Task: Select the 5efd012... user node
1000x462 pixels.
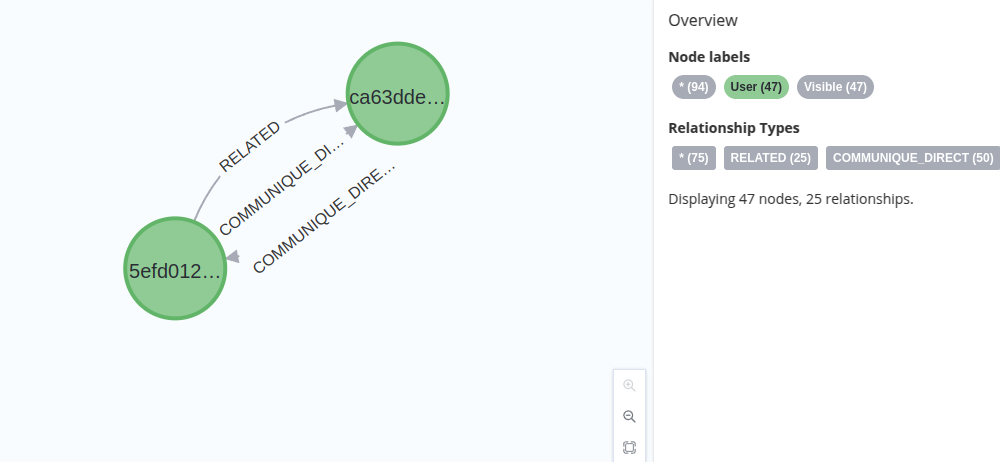Action: [175, 269]
